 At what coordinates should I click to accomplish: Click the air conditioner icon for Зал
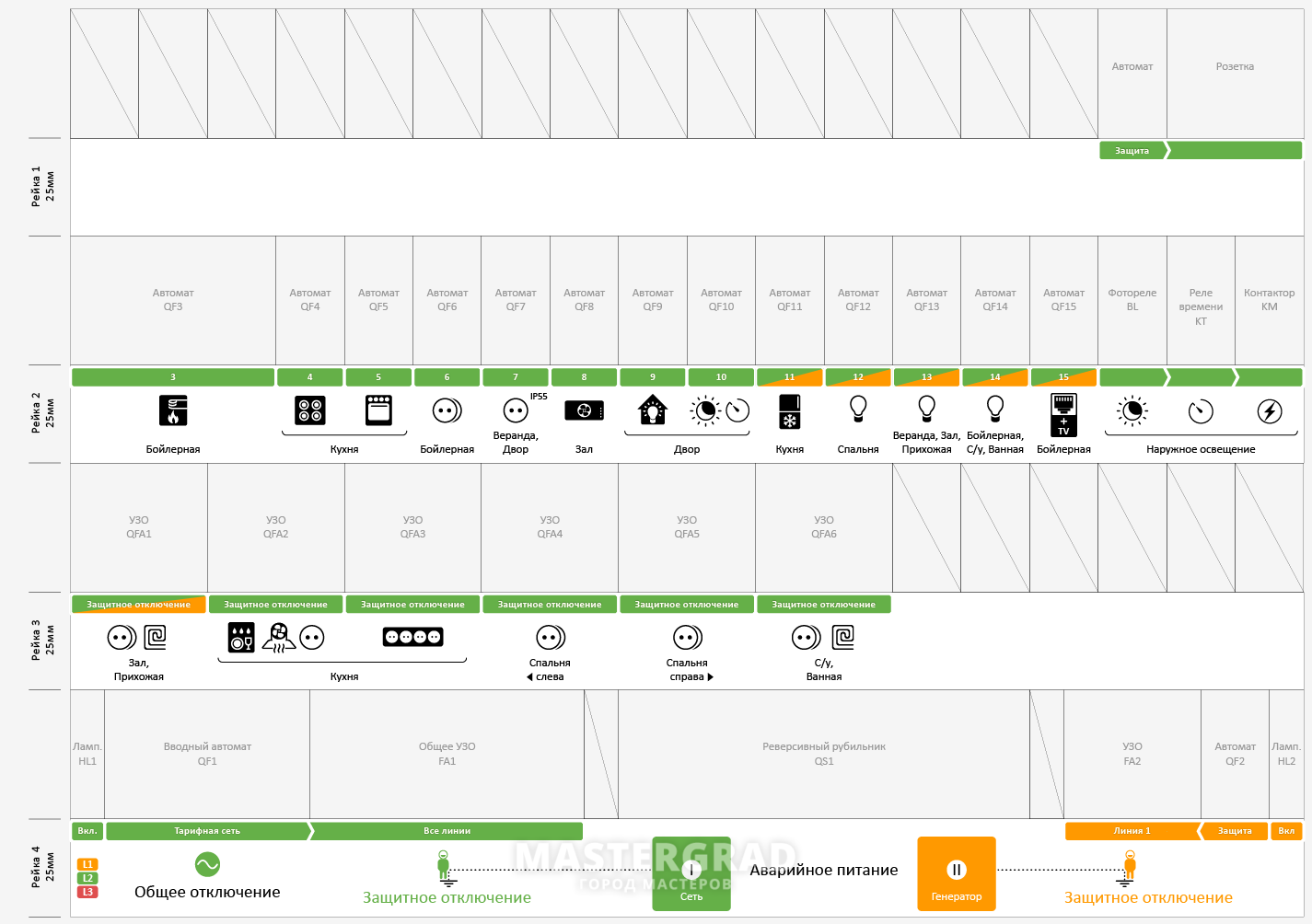[x=584, y=410]
